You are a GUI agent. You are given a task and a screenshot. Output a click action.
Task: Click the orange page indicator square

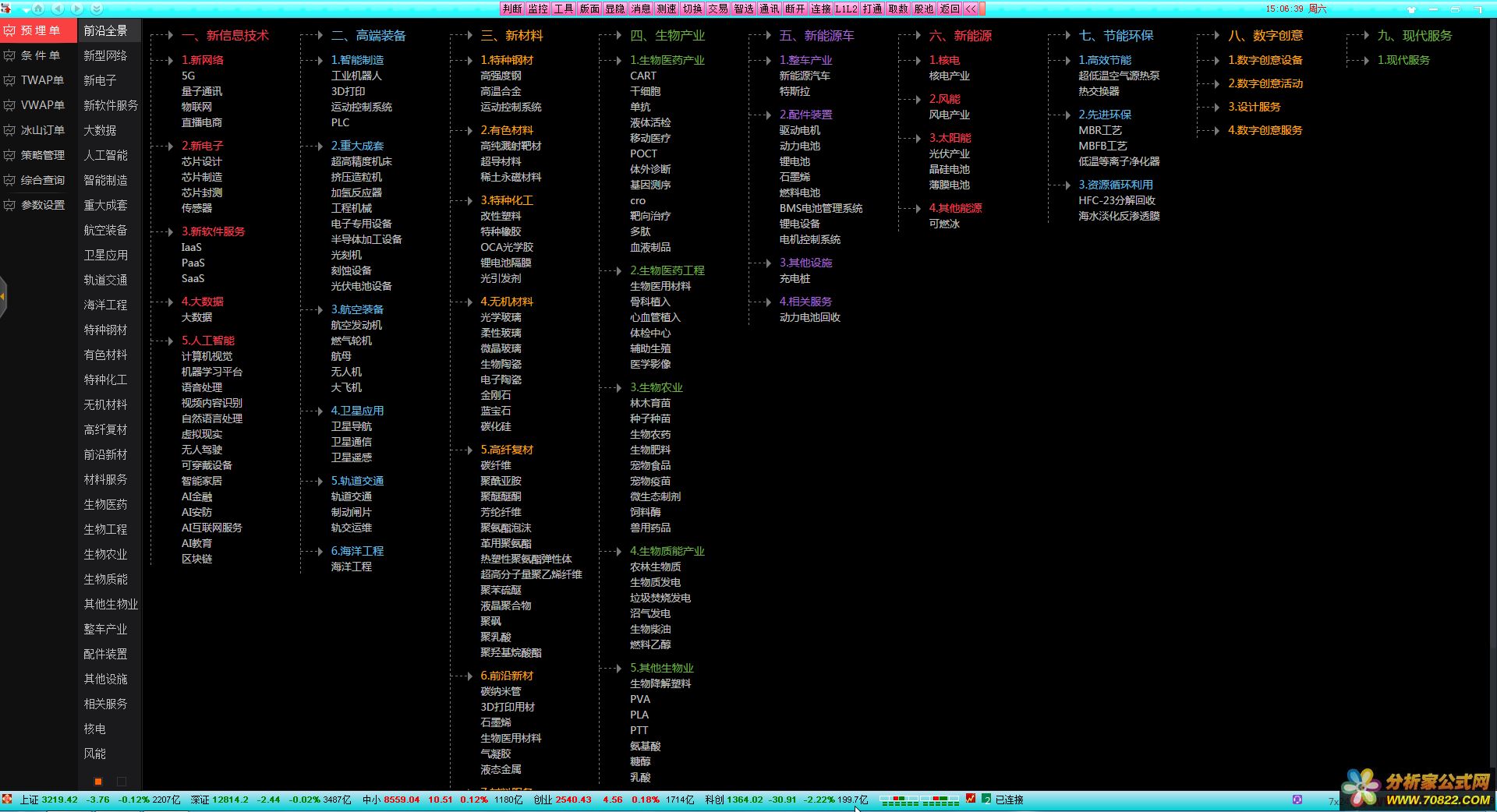(98, 781)
